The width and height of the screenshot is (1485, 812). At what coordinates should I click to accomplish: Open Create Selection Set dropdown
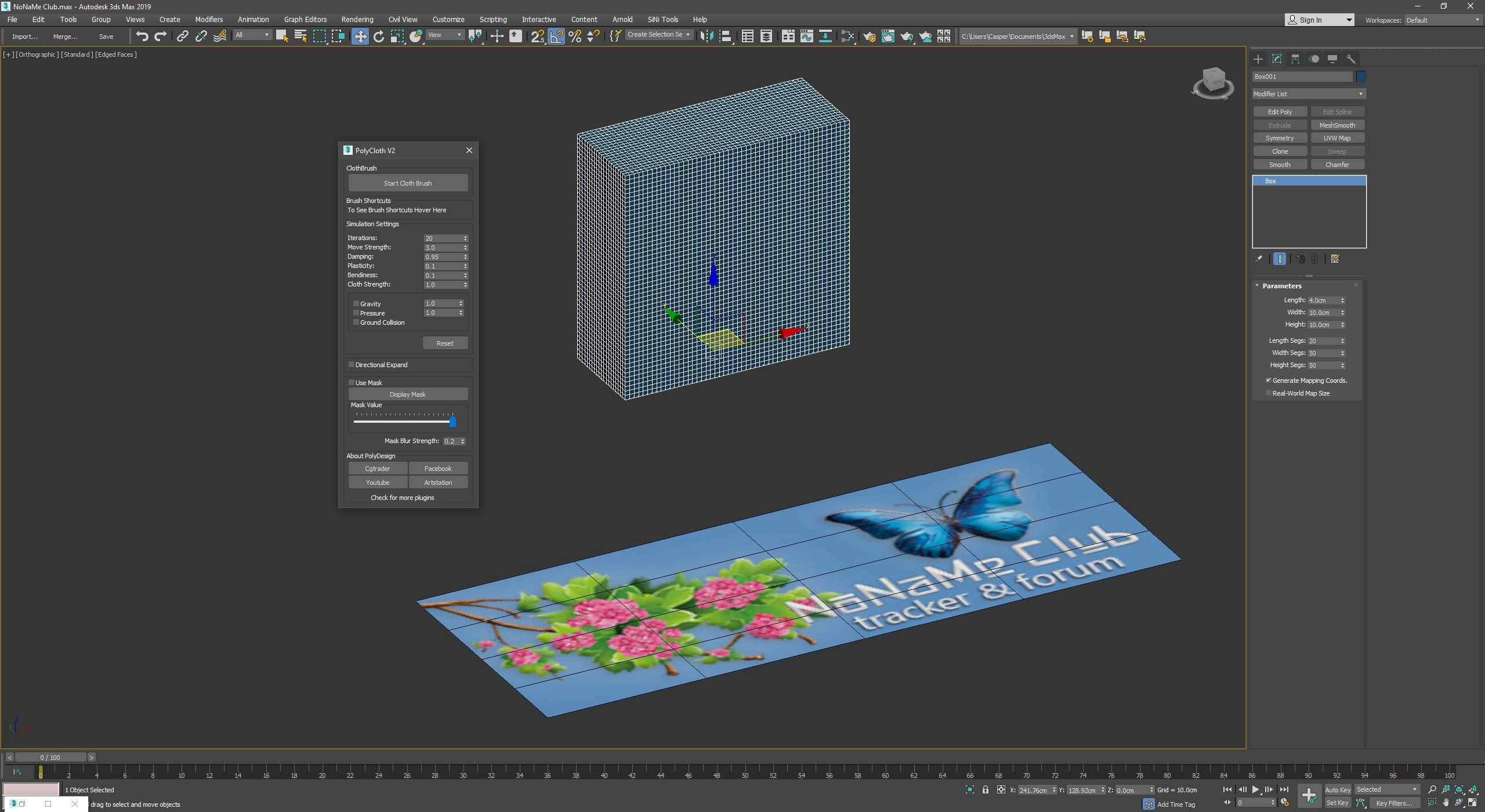(660, 35)
